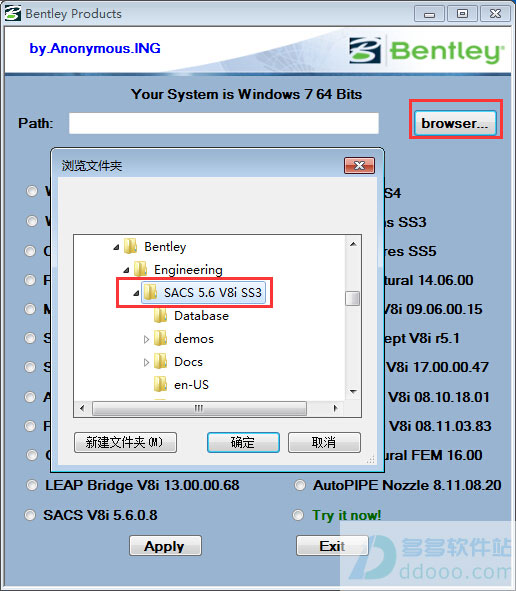The image size is (516, 591).
Task: Click the Docs folder icon
Action: [x=161, y=361]
